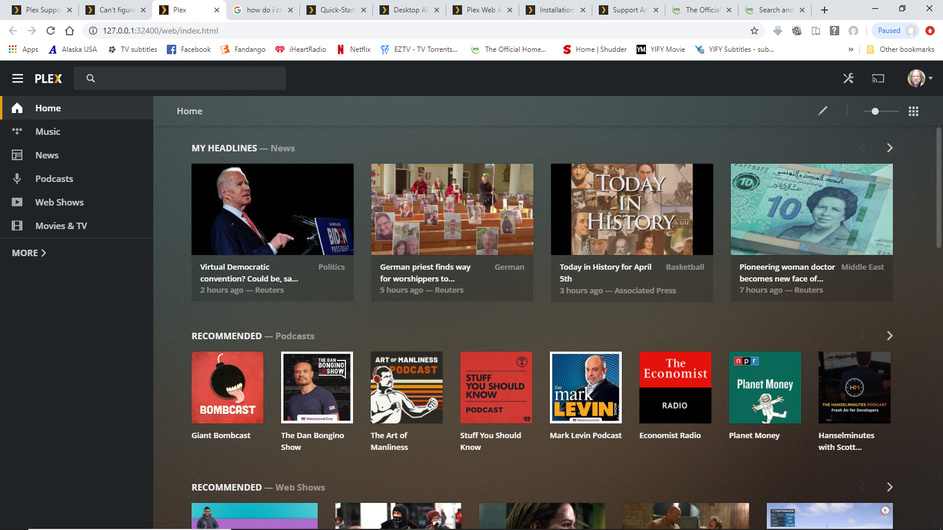This screenshot has width=943, height=530.
Task: Open Facebook bookmark
Action: tap(189, 49)
